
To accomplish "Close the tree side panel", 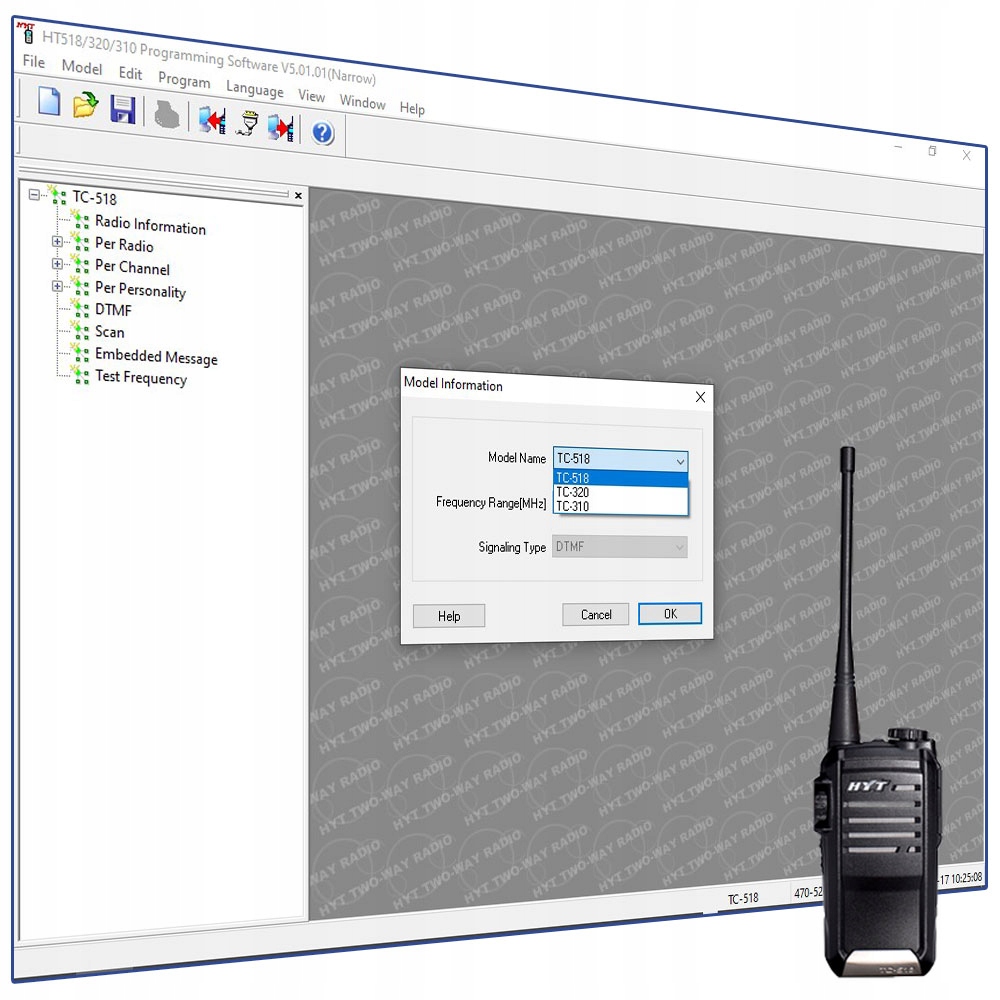I will click(298, 196).
